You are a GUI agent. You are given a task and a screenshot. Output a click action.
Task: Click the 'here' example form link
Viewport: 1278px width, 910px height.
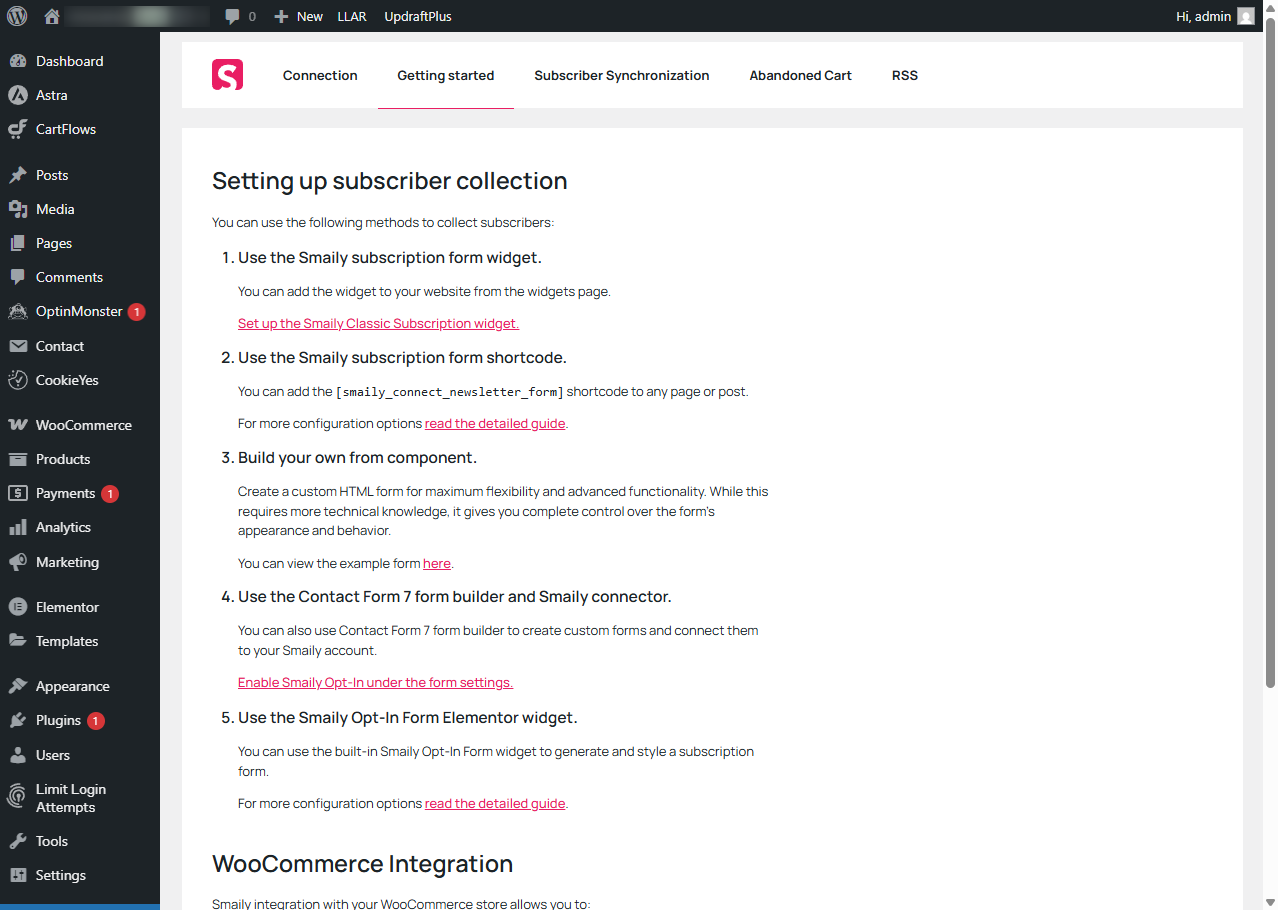coord(437,563)
